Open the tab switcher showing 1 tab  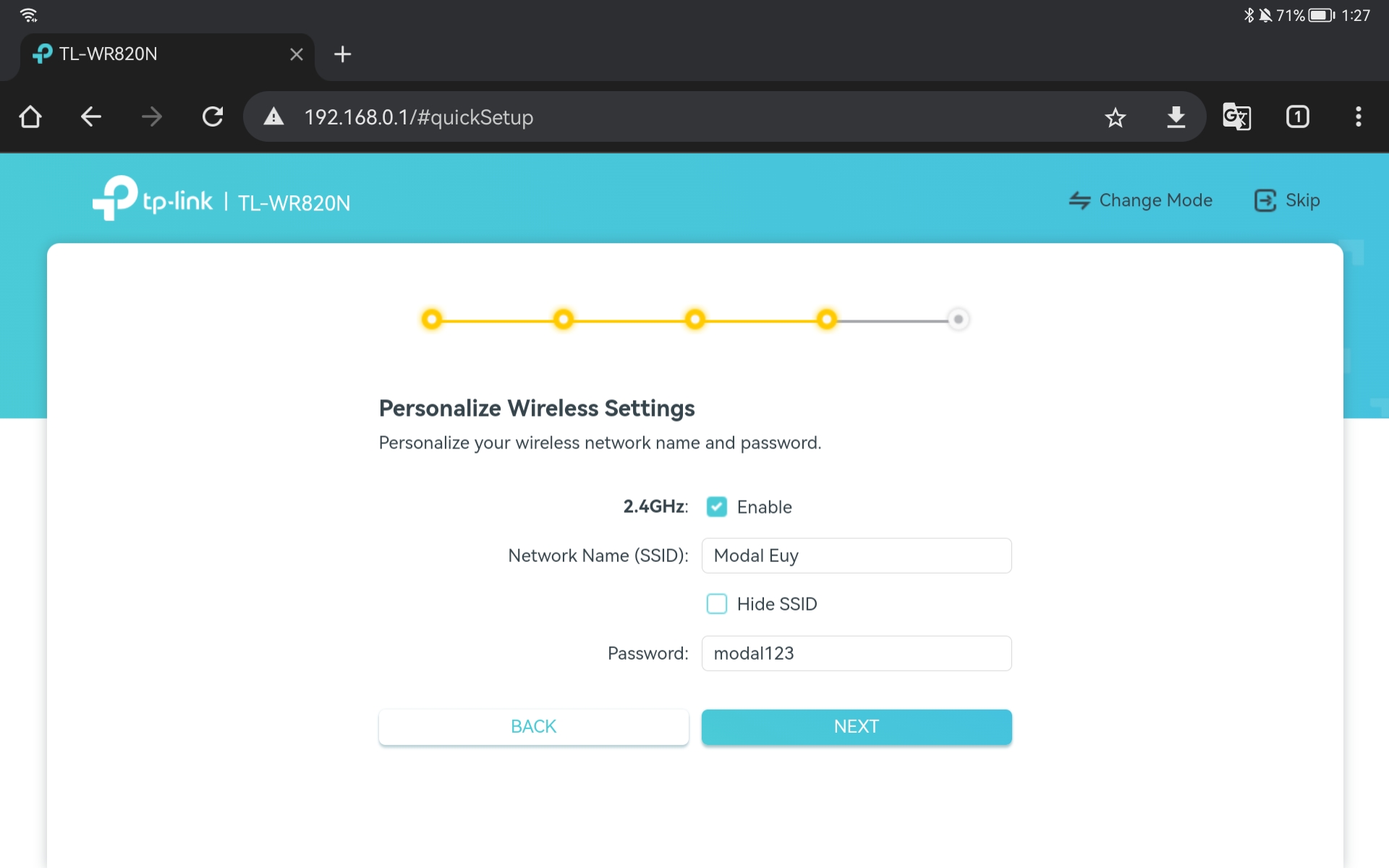point(1297,117)
